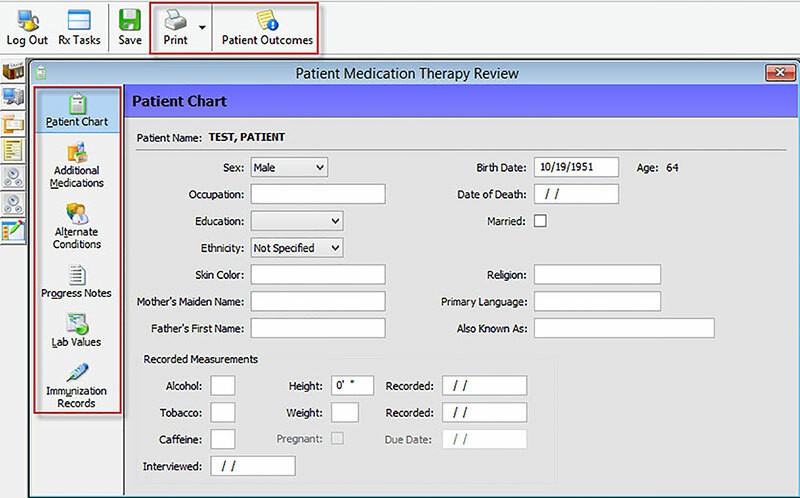Open Lab Values in the sidebar
The width and height of the screenshot is (800, 498).
[78, 329]
